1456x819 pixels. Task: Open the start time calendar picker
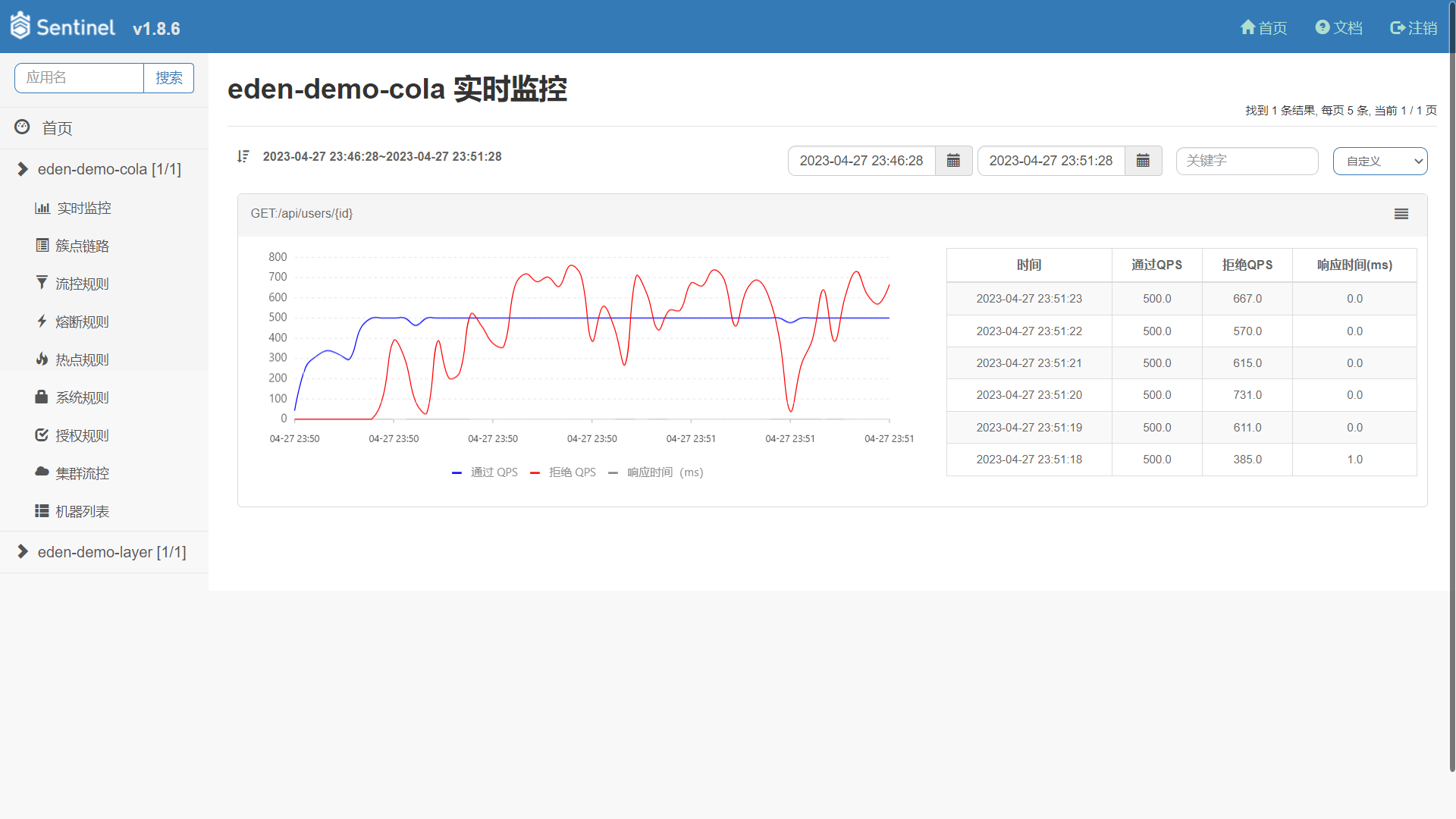point(953,161)
